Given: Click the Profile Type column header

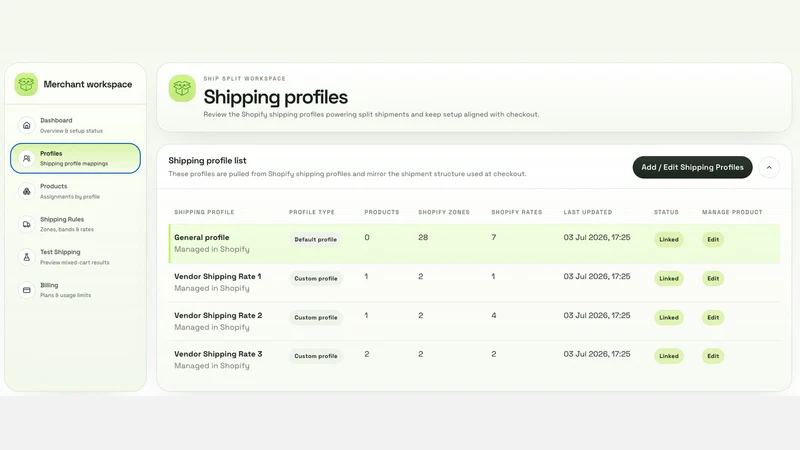Looking at the screenshot, I should [312, 212].
